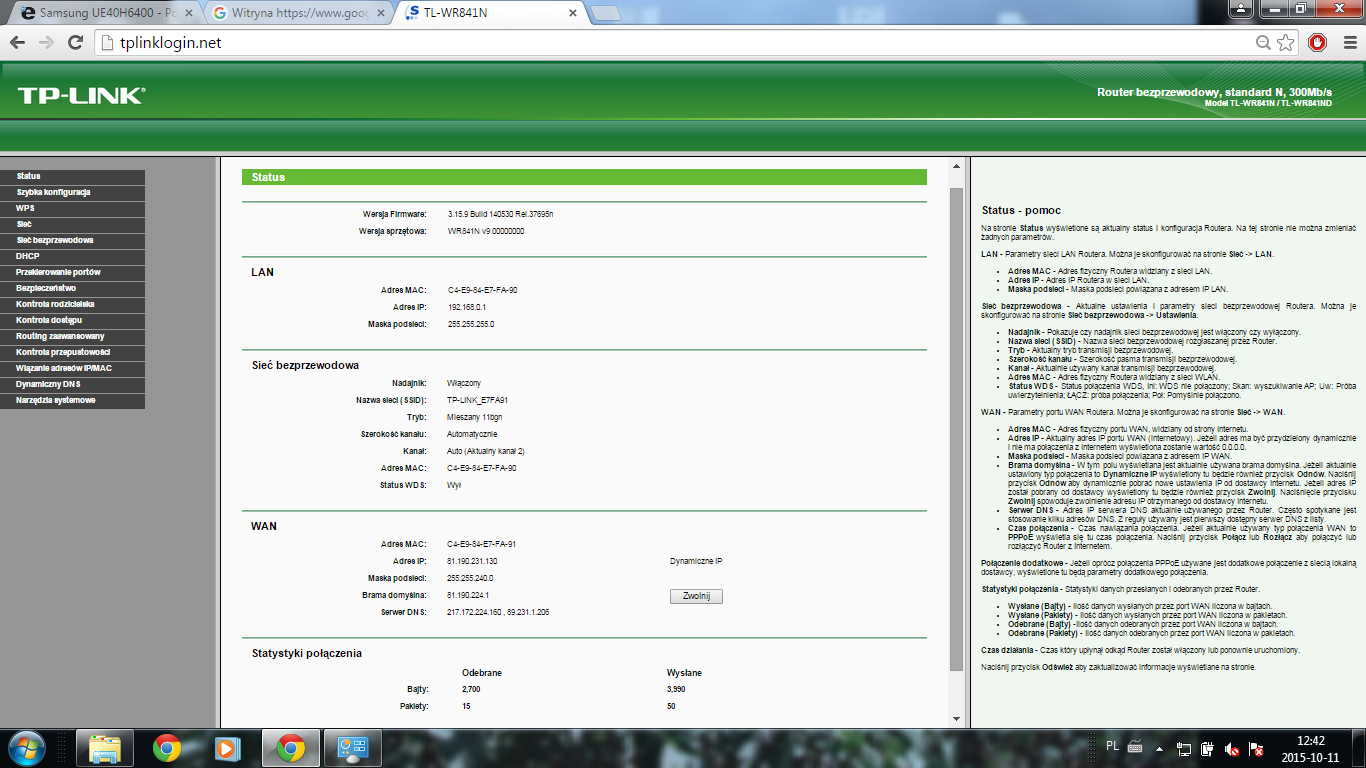Click the Brama domyślna value 81.190.224.1

tap(468, 595)
